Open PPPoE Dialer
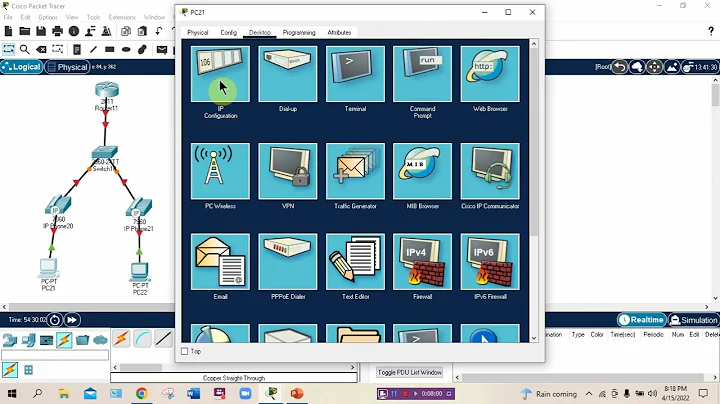 coord(287,262)
